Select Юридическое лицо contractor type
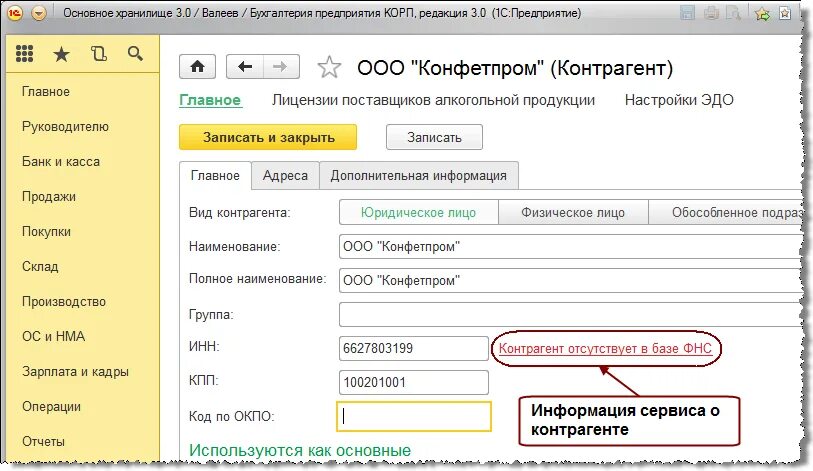Viewport: 813px width, 471px height. pyautogui.click(x=418, y=213)
